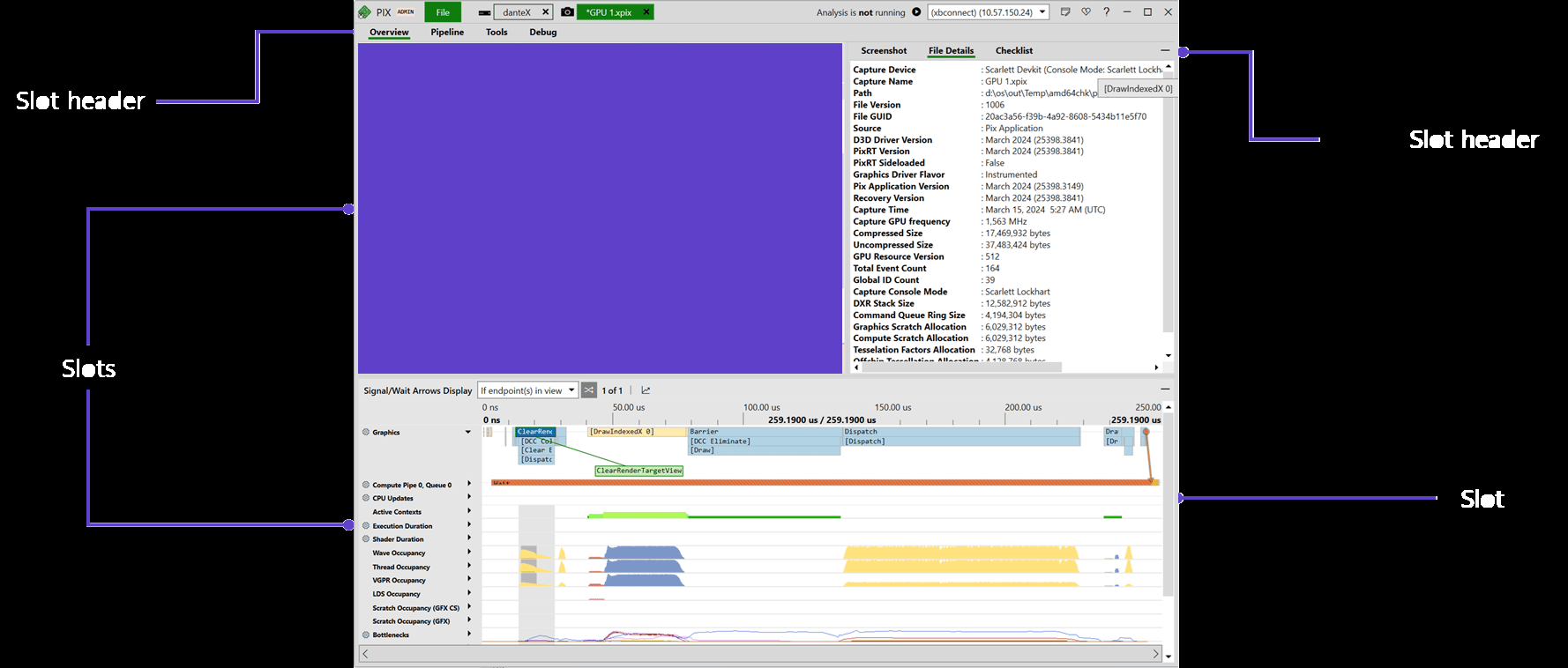This screenshot has height=668, width=1568.
Task: Click the PIX logo icon
Action: click(x=364, y=12)
